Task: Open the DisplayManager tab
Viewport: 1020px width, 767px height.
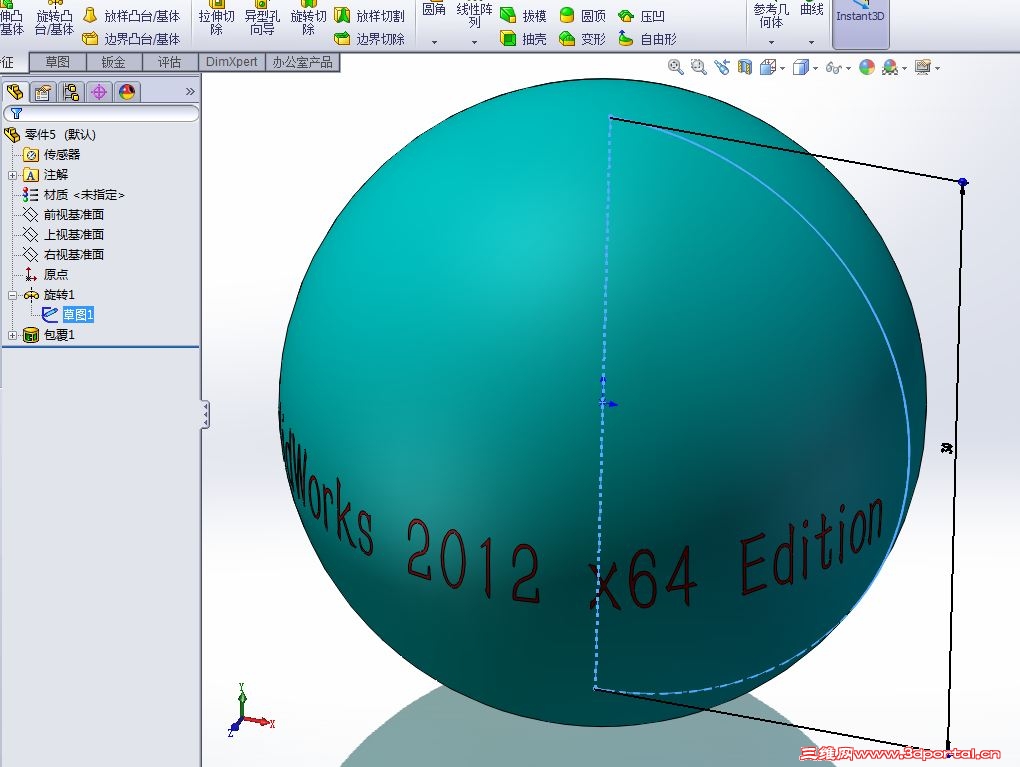Action: 127,92
